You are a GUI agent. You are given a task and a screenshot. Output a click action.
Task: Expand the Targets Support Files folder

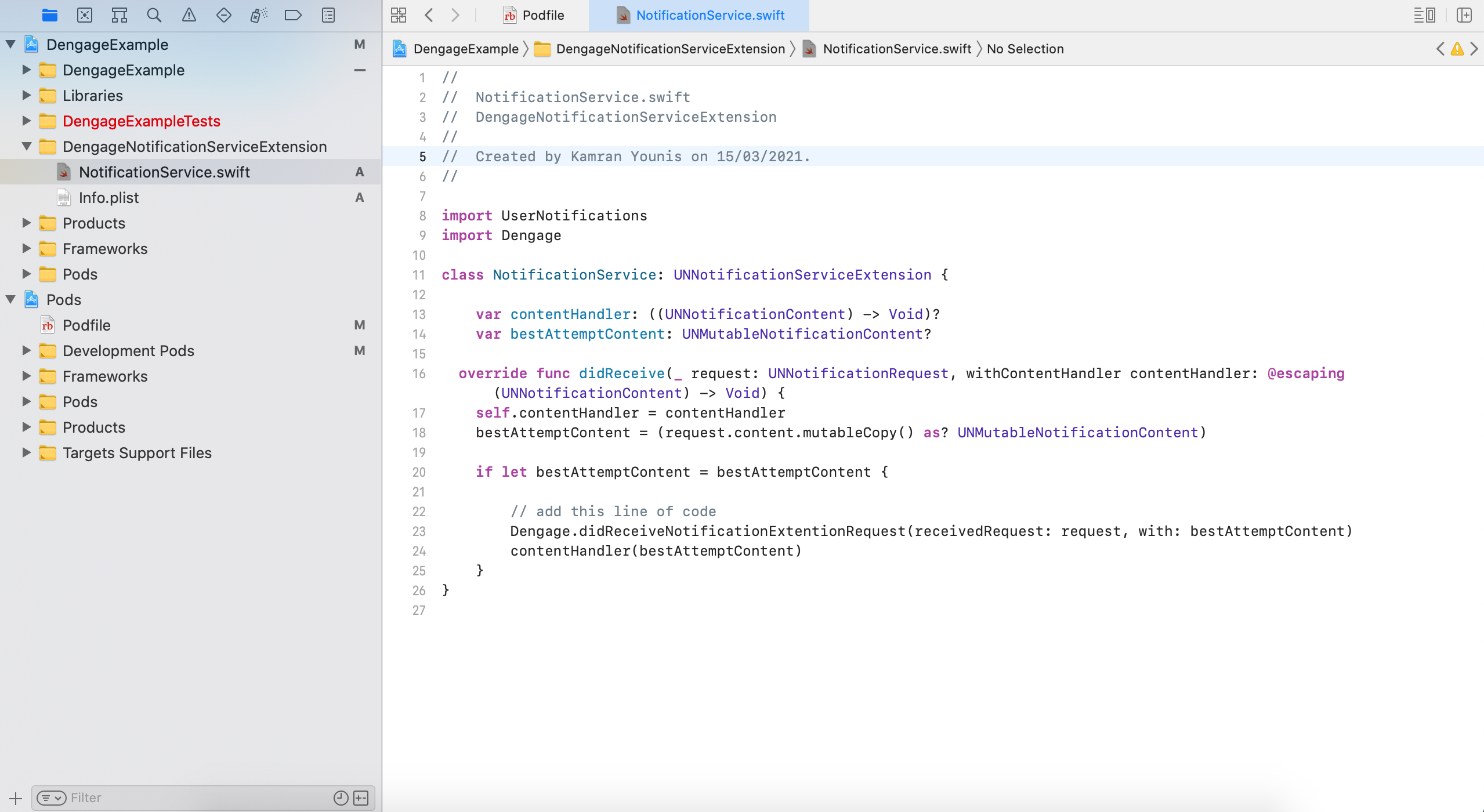pos(27,453)
